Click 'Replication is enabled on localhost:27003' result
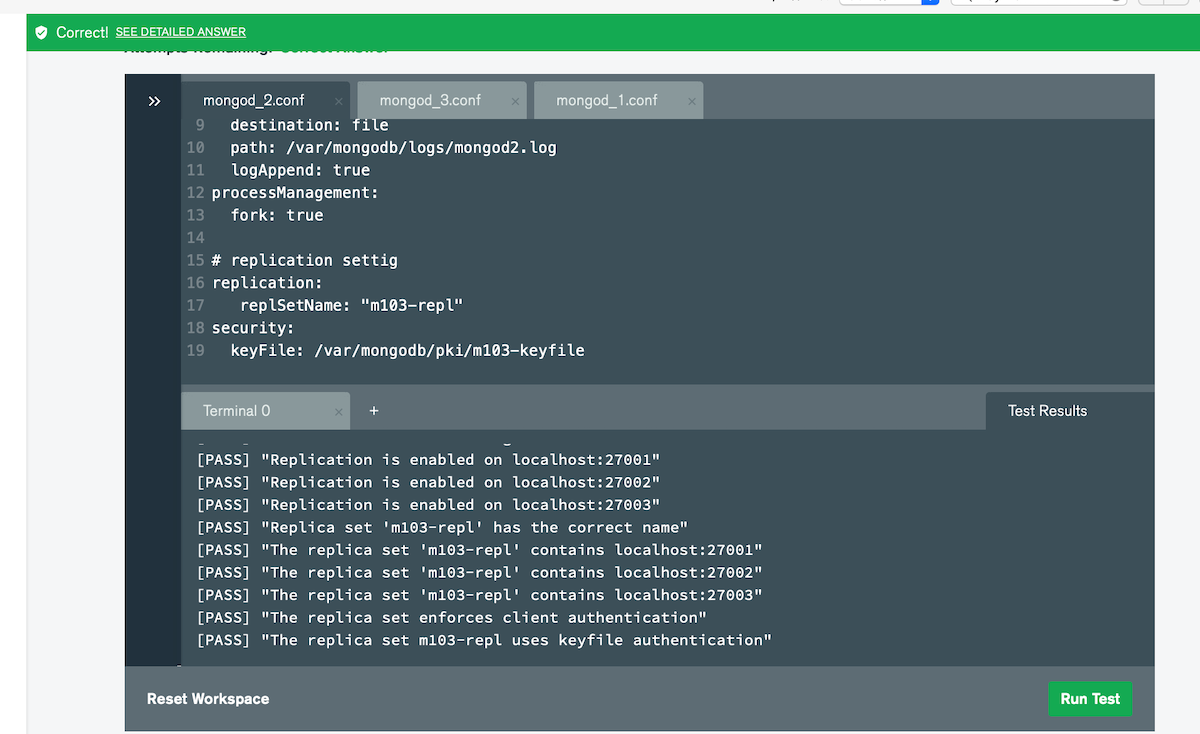This screenshot has height=734, width=1200. tap(428, 505)
